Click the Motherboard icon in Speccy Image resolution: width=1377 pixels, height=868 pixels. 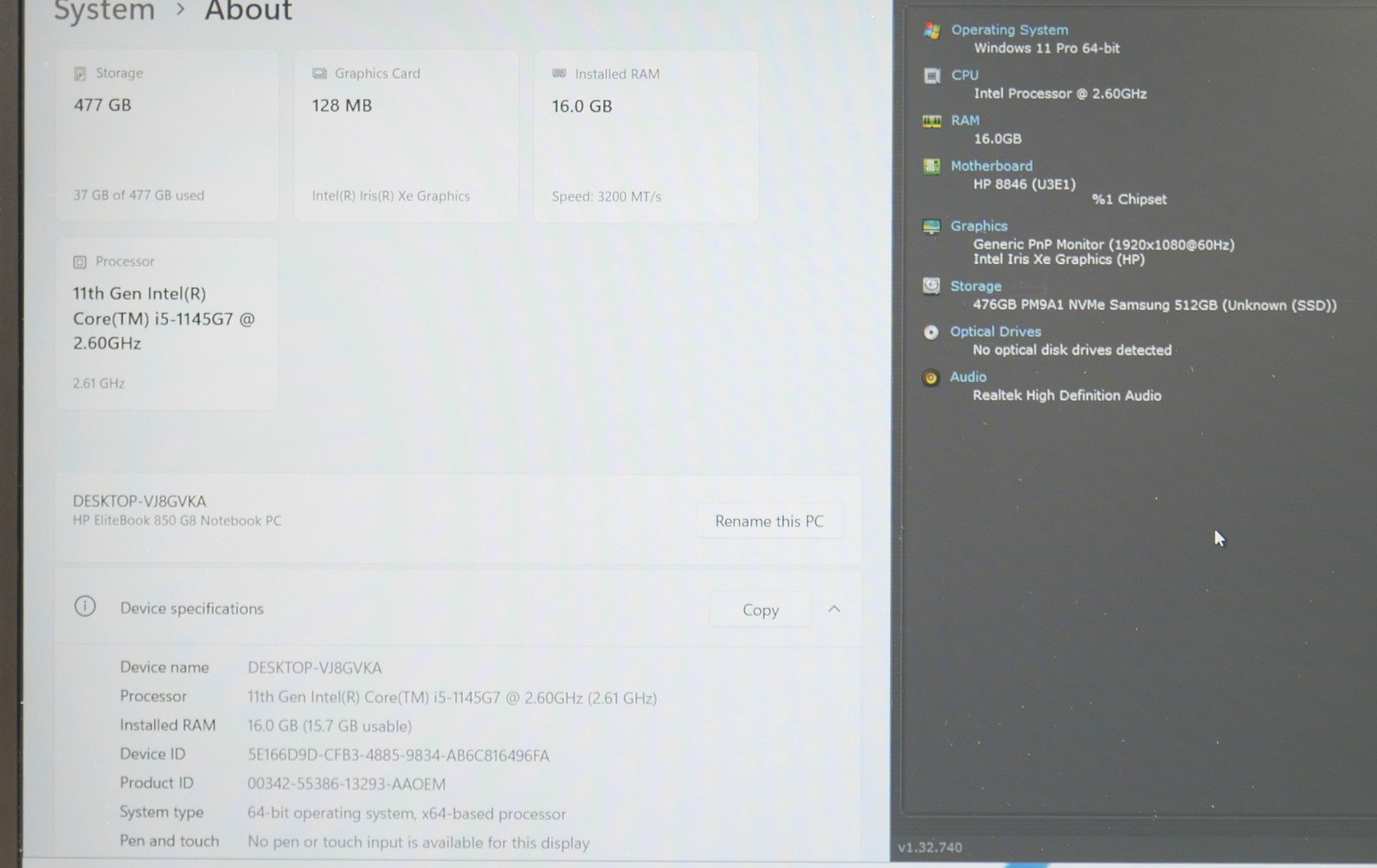tap(931, 166)
